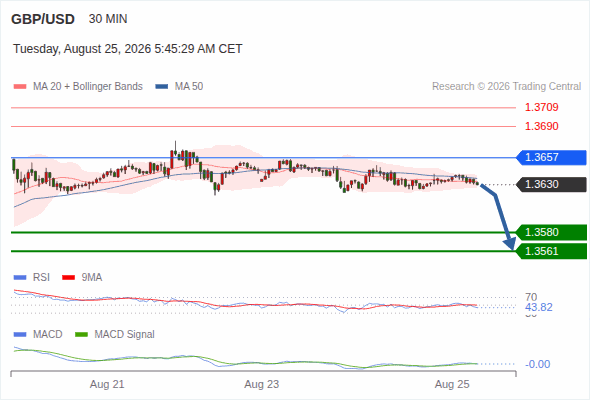Click the Tuesday, August 25, 2026 timestamp
The image size is (590, 400).
click(128, 49)
